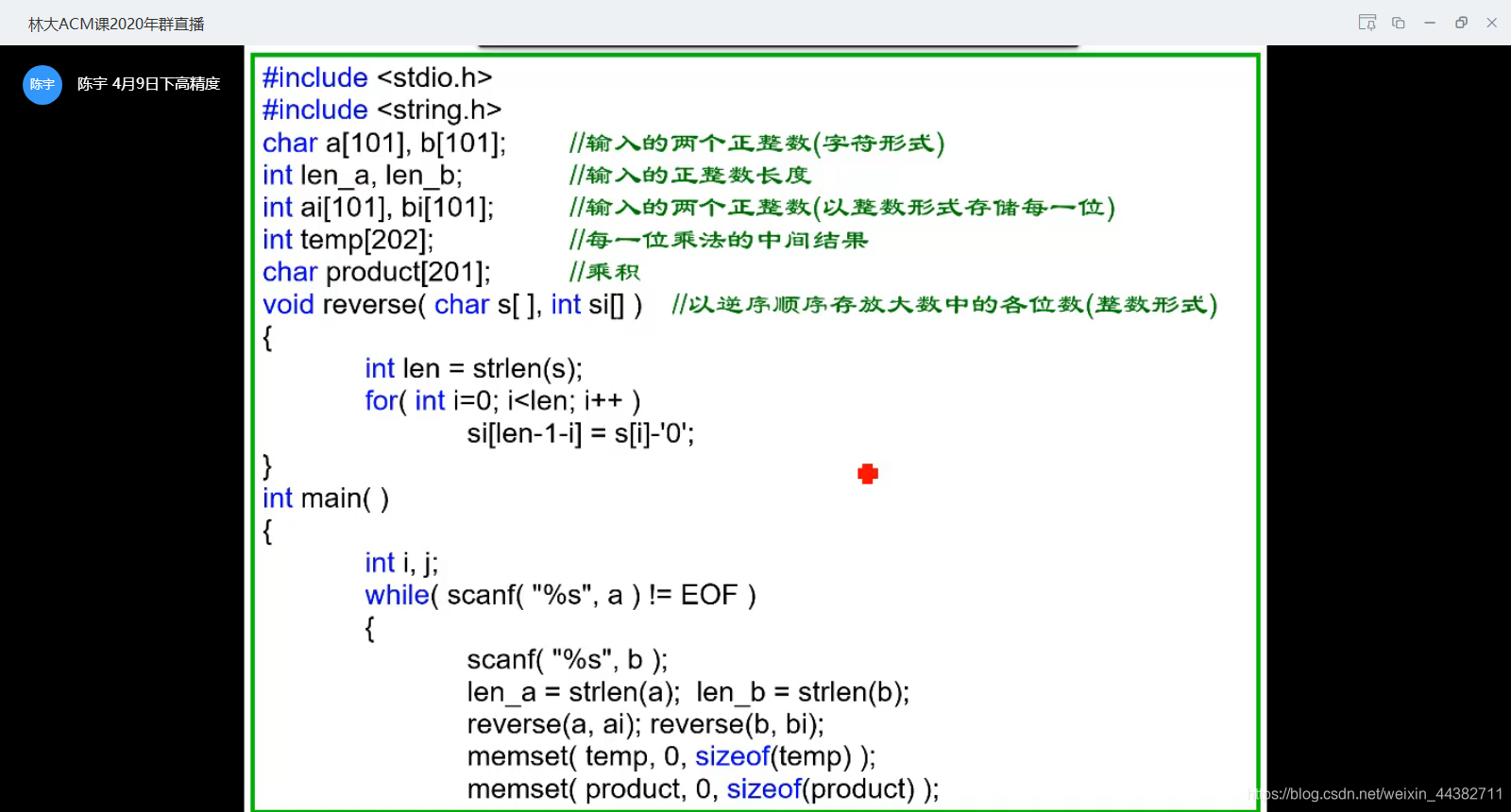Click the title 林大ACM课2020年群直播

point(116,24)
